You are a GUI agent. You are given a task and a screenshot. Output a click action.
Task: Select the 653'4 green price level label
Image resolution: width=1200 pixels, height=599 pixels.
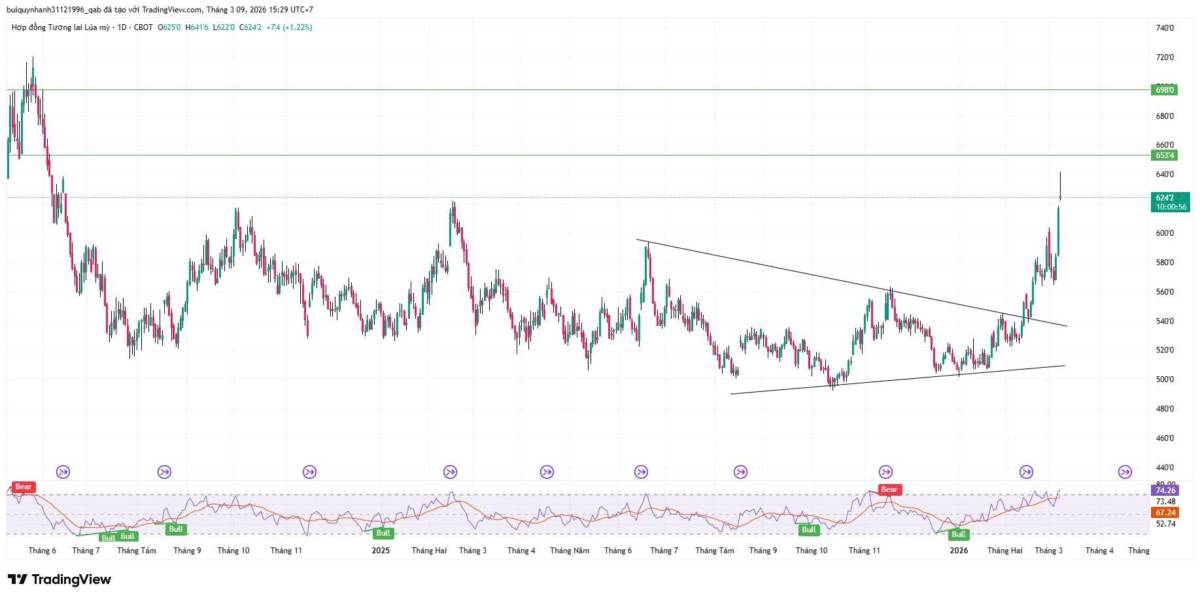coord(1164,155)
